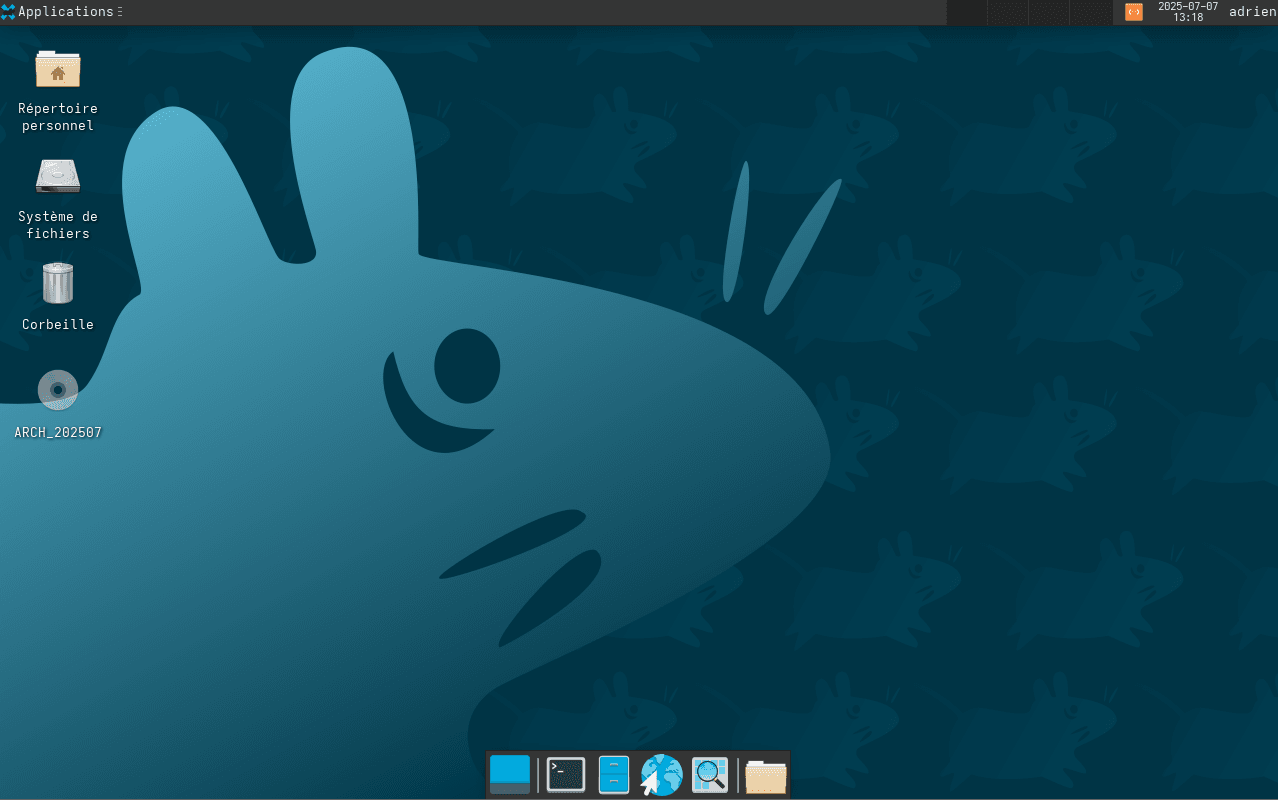Image resolution: width=1278 pixels, height=800 pixels.
Task: Select the ARCH_202507 disc icon
Action: pyautogui.click(x=58, y=390)
